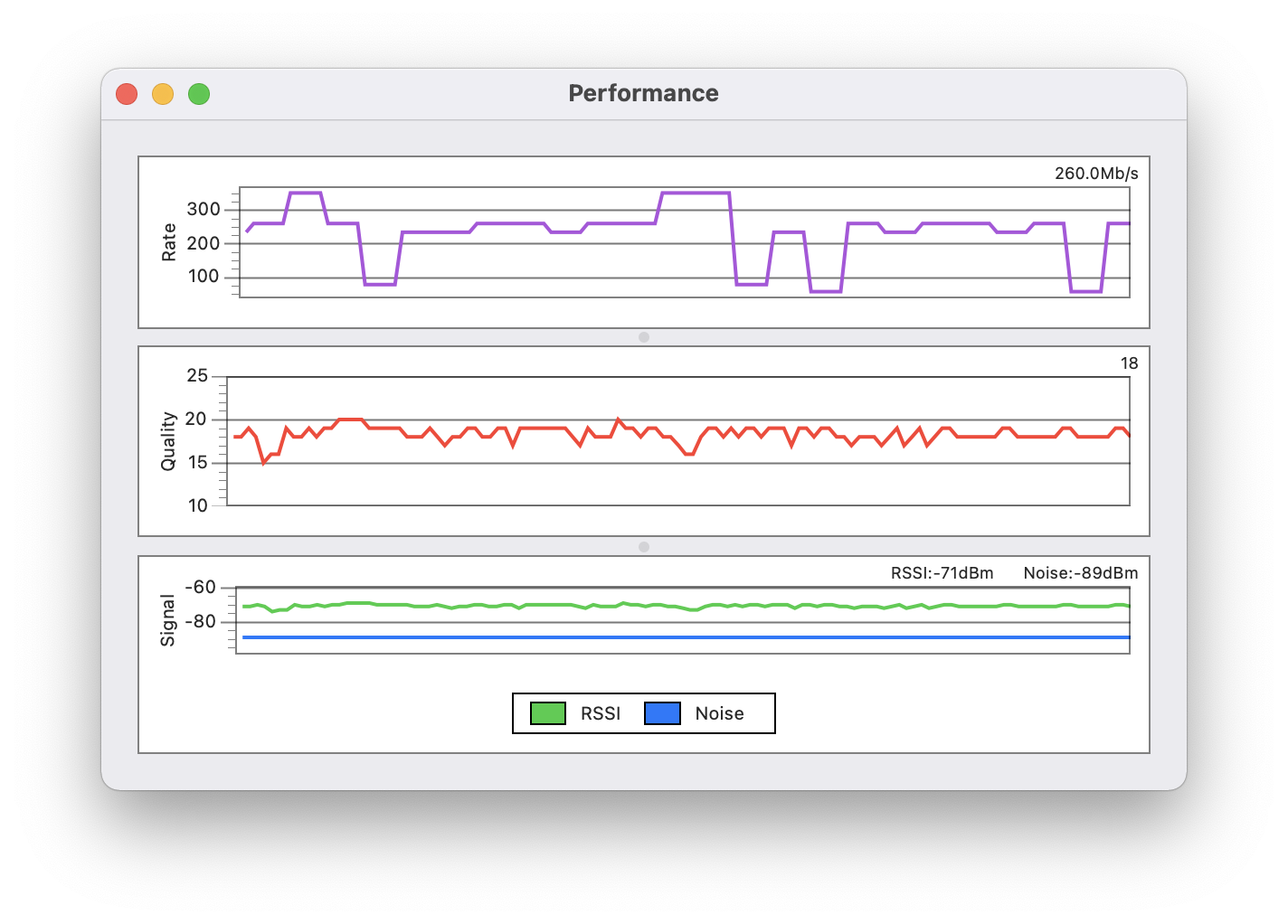
Task: Click the 100 tick on Rate axis
Action: [x=204, y=277]
